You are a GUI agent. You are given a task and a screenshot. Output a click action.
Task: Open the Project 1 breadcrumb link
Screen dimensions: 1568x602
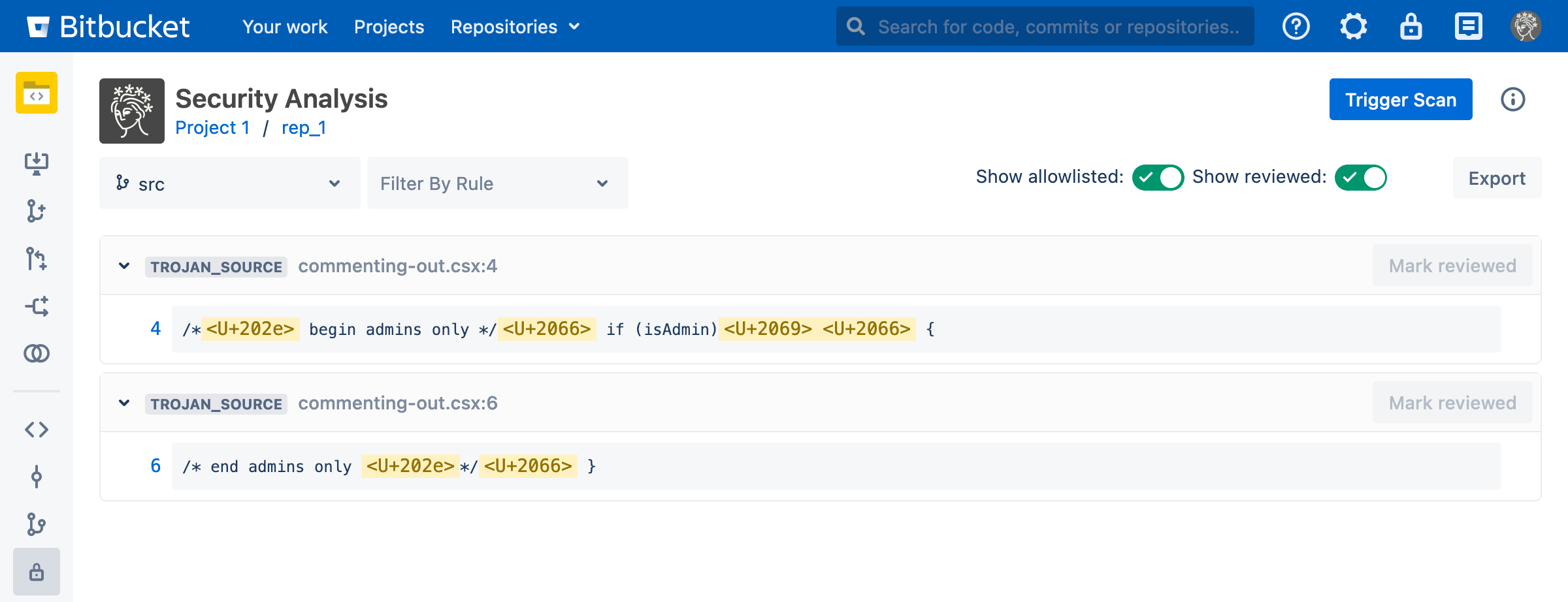pyautogui.click(x=212, y=128)
